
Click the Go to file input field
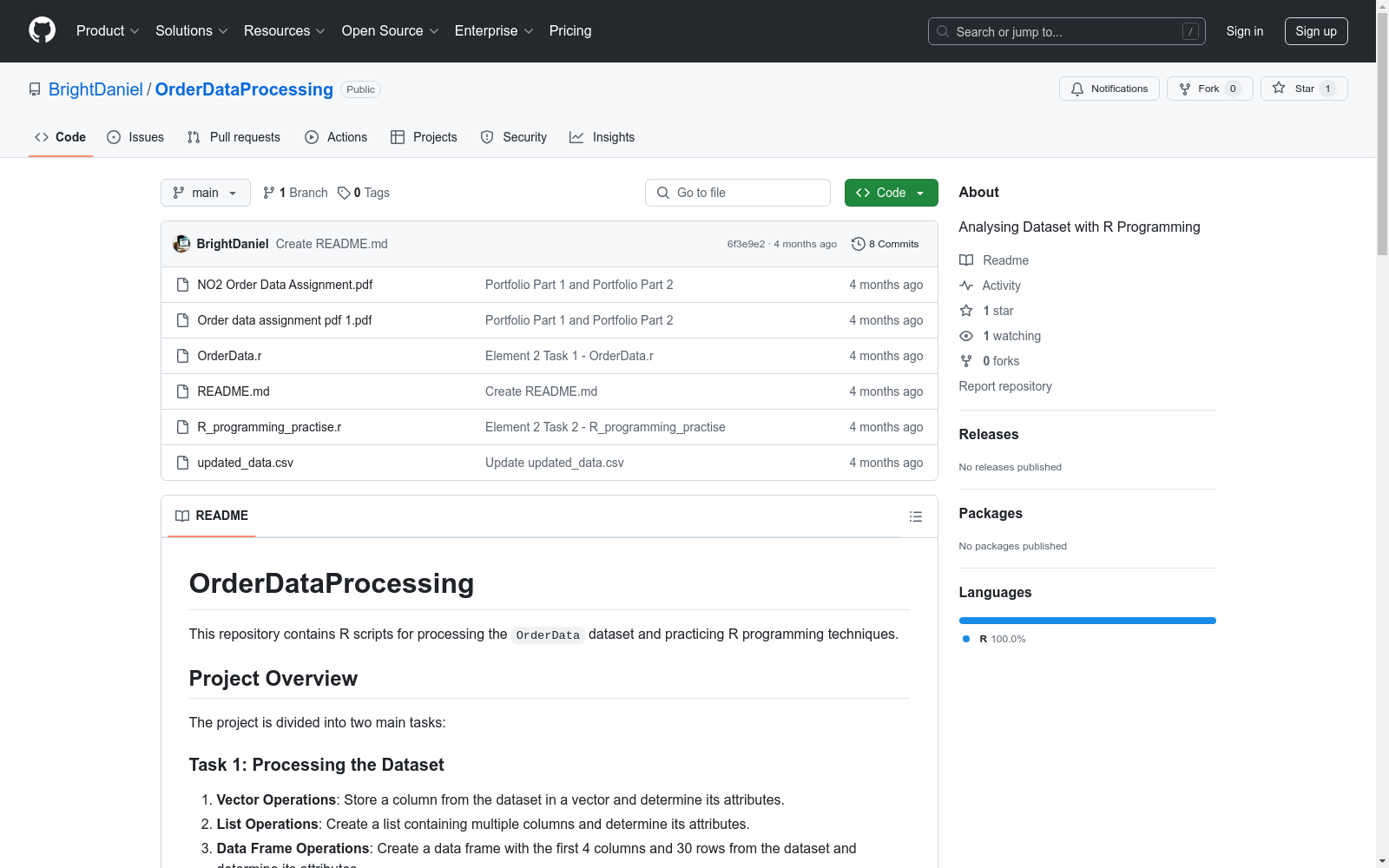click(x=738, y=193)
